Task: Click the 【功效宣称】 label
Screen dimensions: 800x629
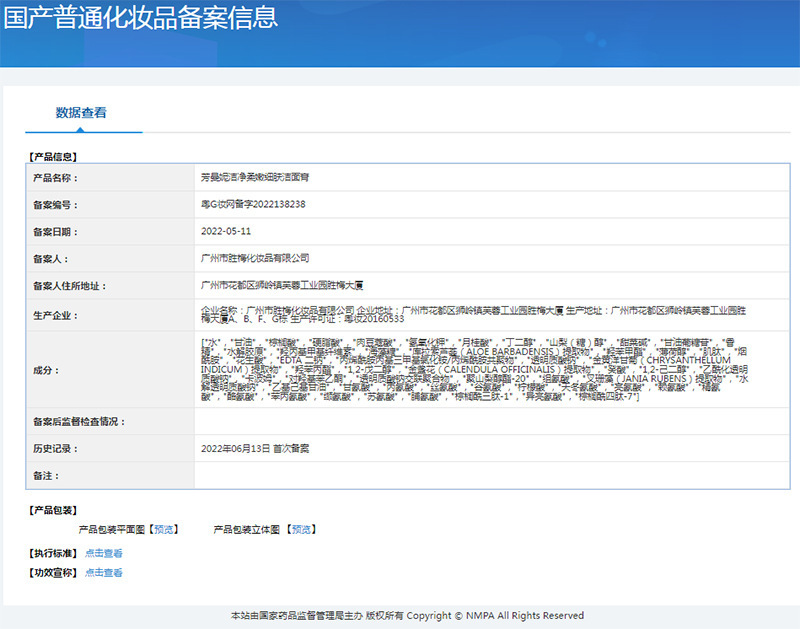Action: tap(53, 572)
